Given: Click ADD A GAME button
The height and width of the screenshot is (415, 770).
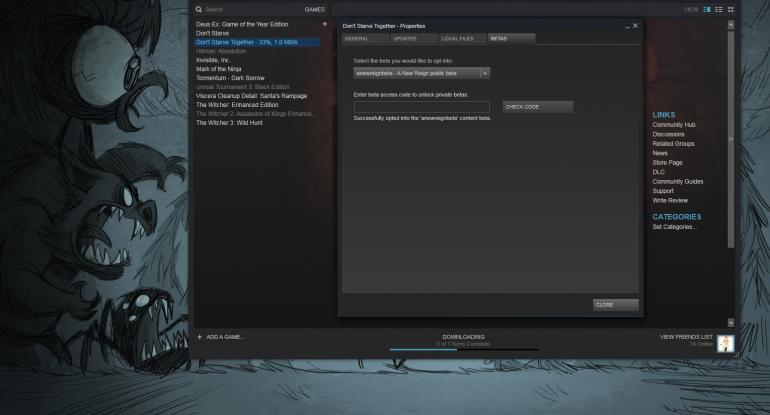Looking at the screenshot, I should click(x=224, y=337).
